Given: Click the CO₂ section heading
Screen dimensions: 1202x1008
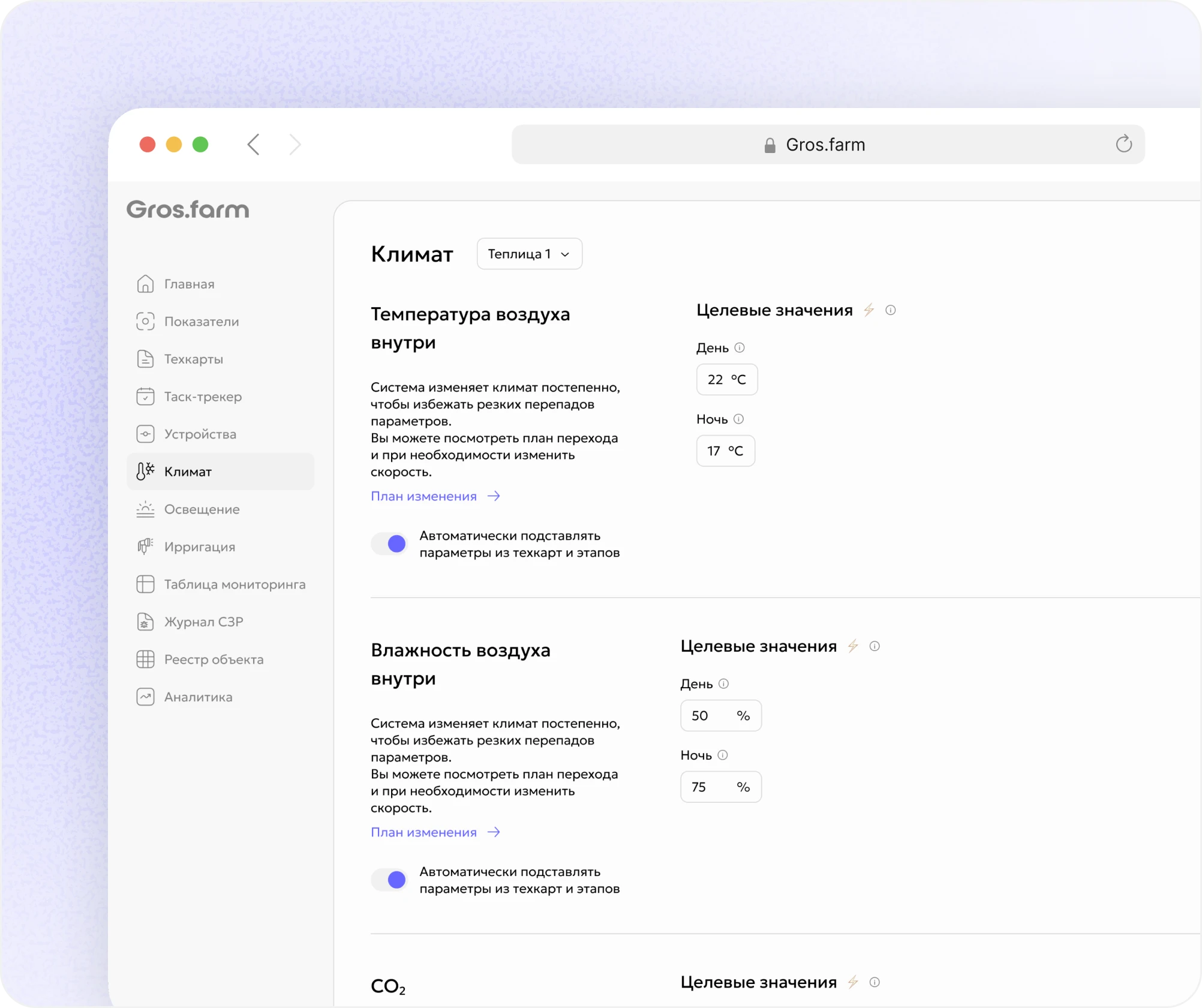Looking at the screenshot, I should [x=388, y=986].
